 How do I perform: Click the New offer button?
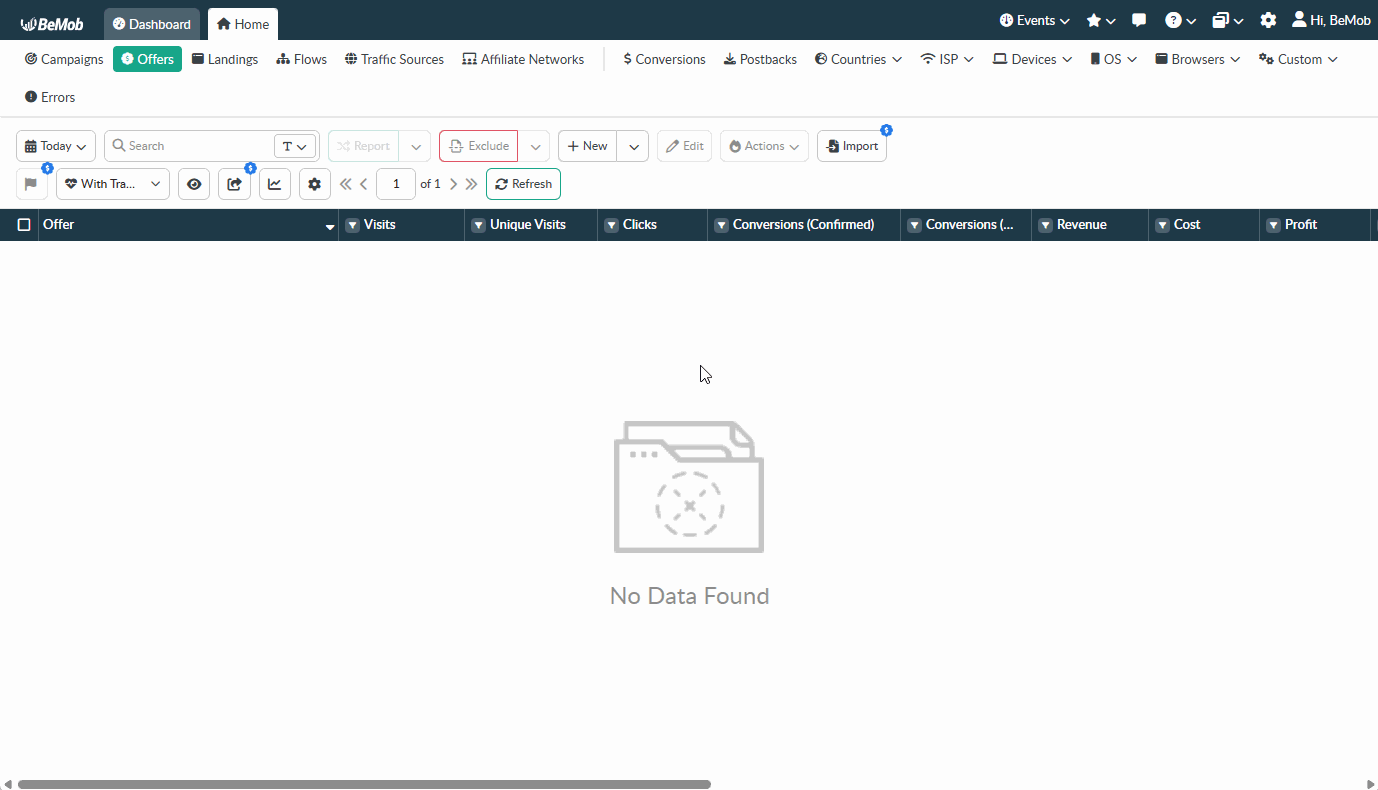(588, 146)
